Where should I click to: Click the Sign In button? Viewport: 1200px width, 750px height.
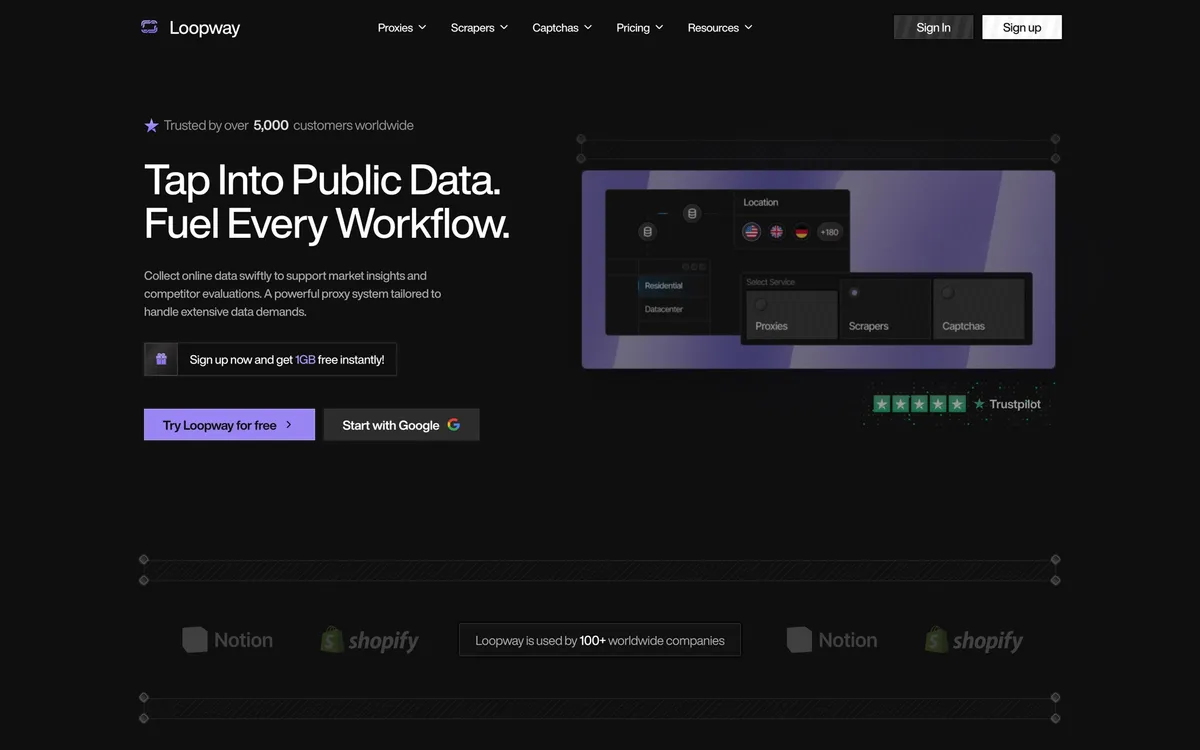933,27
